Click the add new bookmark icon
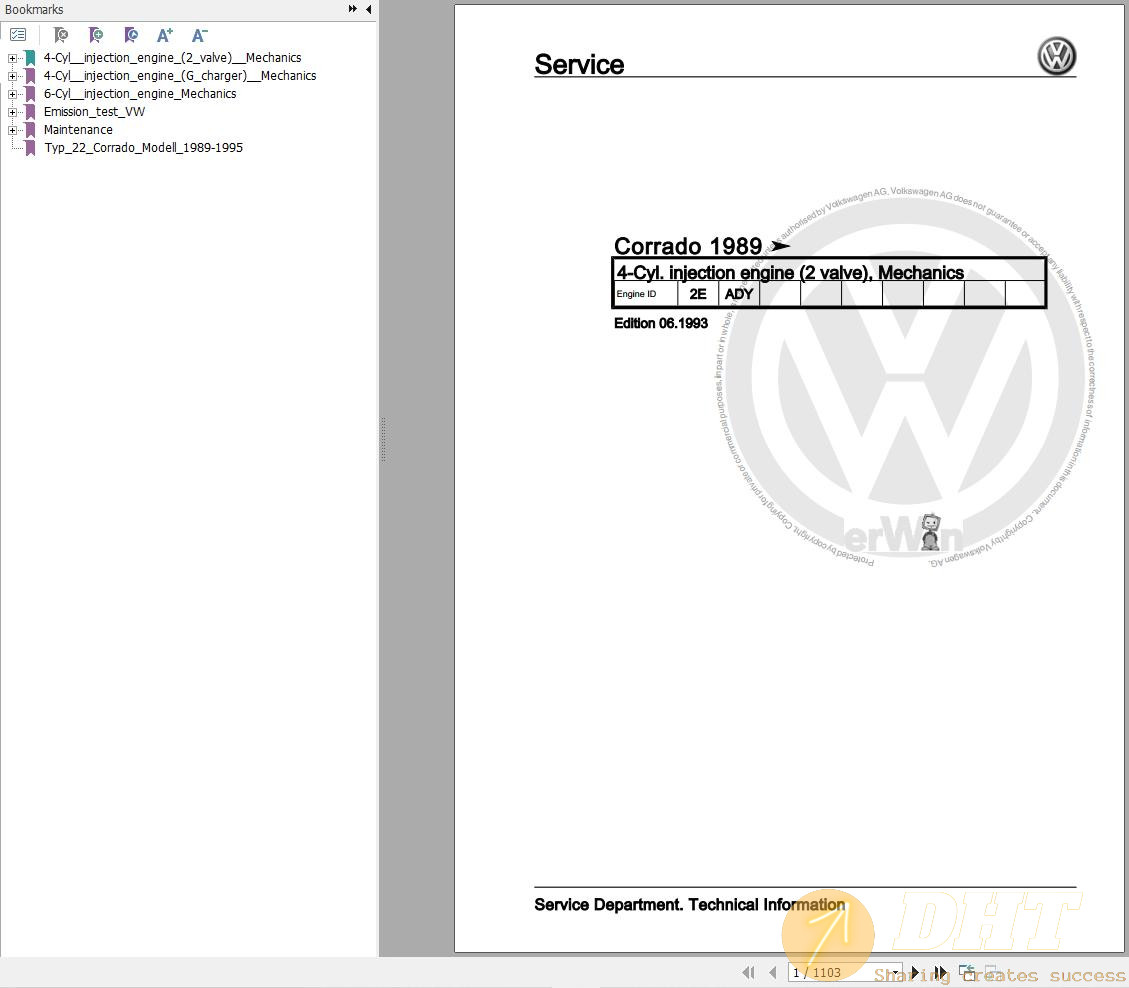1129x988 pixels. (96, 35)
